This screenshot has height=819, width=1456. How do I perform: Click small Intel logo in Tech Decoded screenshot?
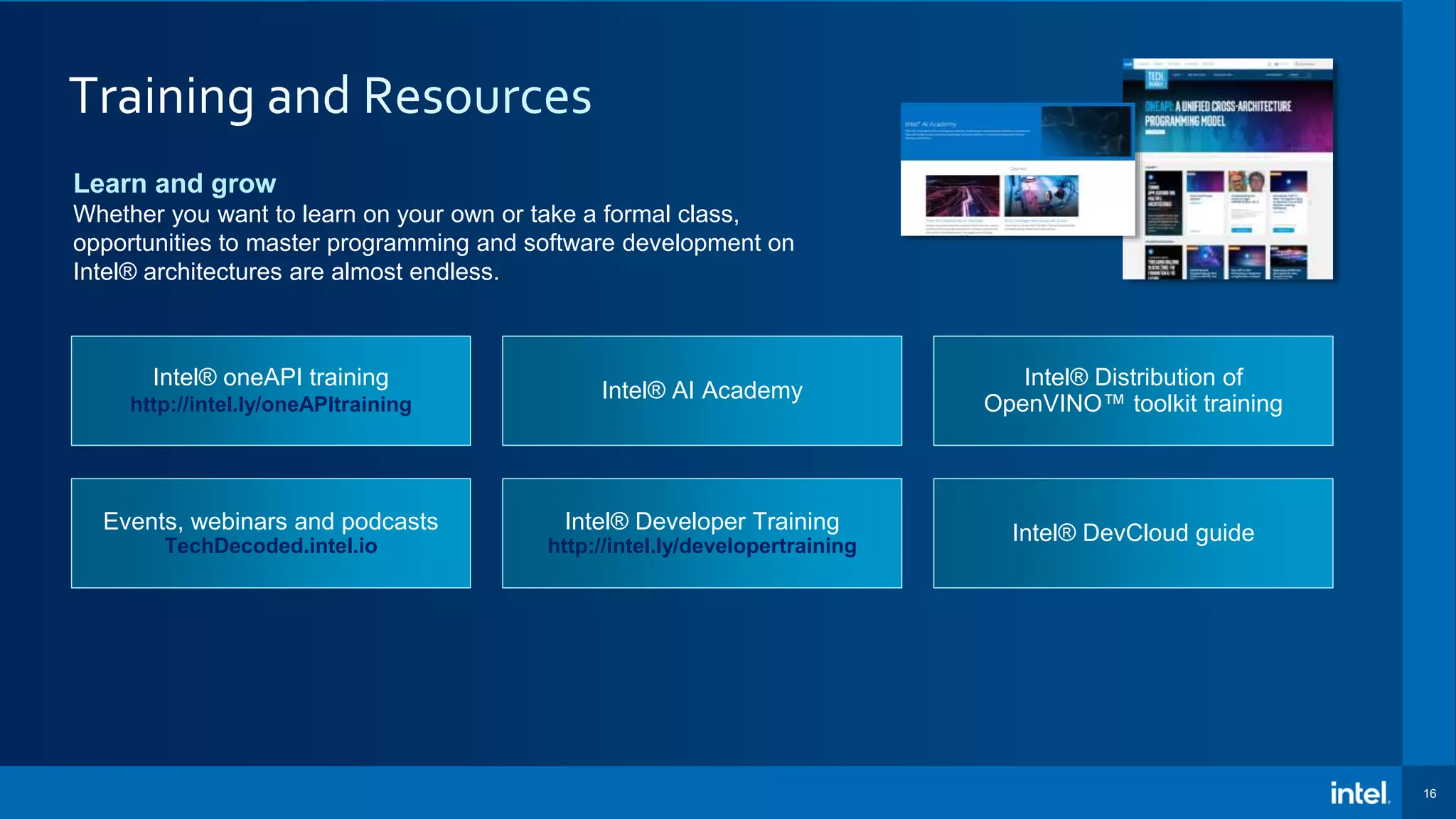pyautogui.click(x=1128, y=65)
